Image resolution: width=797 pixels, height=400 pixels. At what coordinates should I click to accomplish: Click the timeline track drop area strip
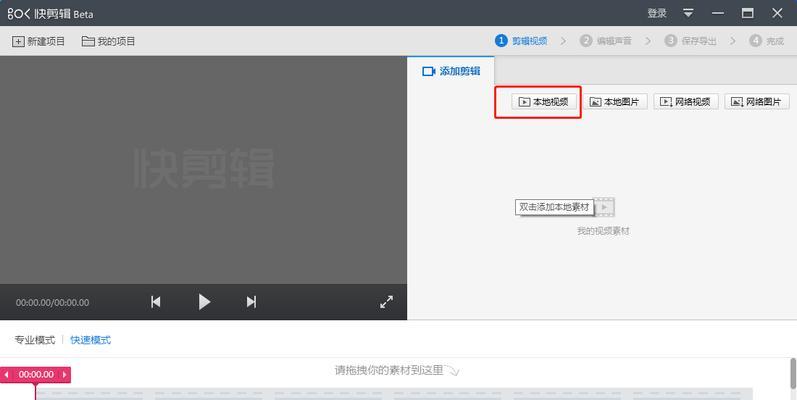[394, 394]
